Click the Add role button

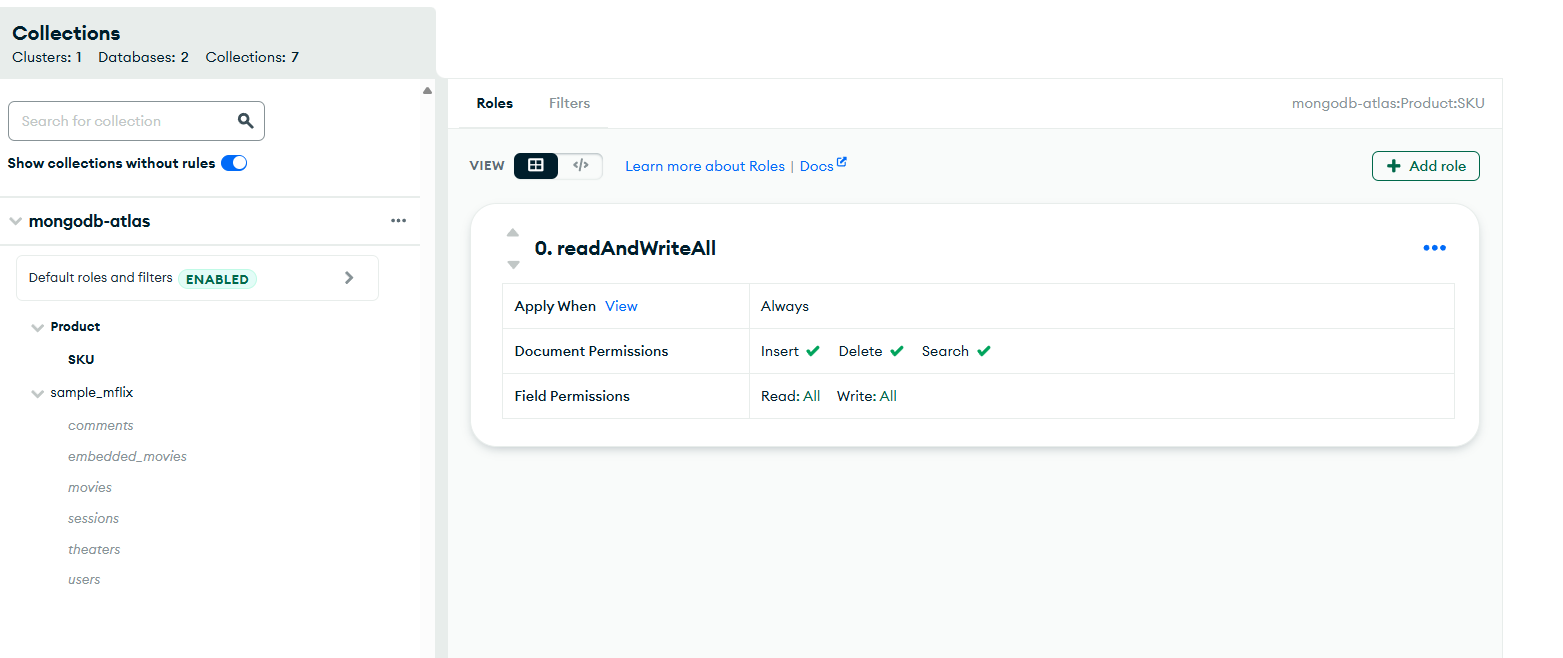1425,166
